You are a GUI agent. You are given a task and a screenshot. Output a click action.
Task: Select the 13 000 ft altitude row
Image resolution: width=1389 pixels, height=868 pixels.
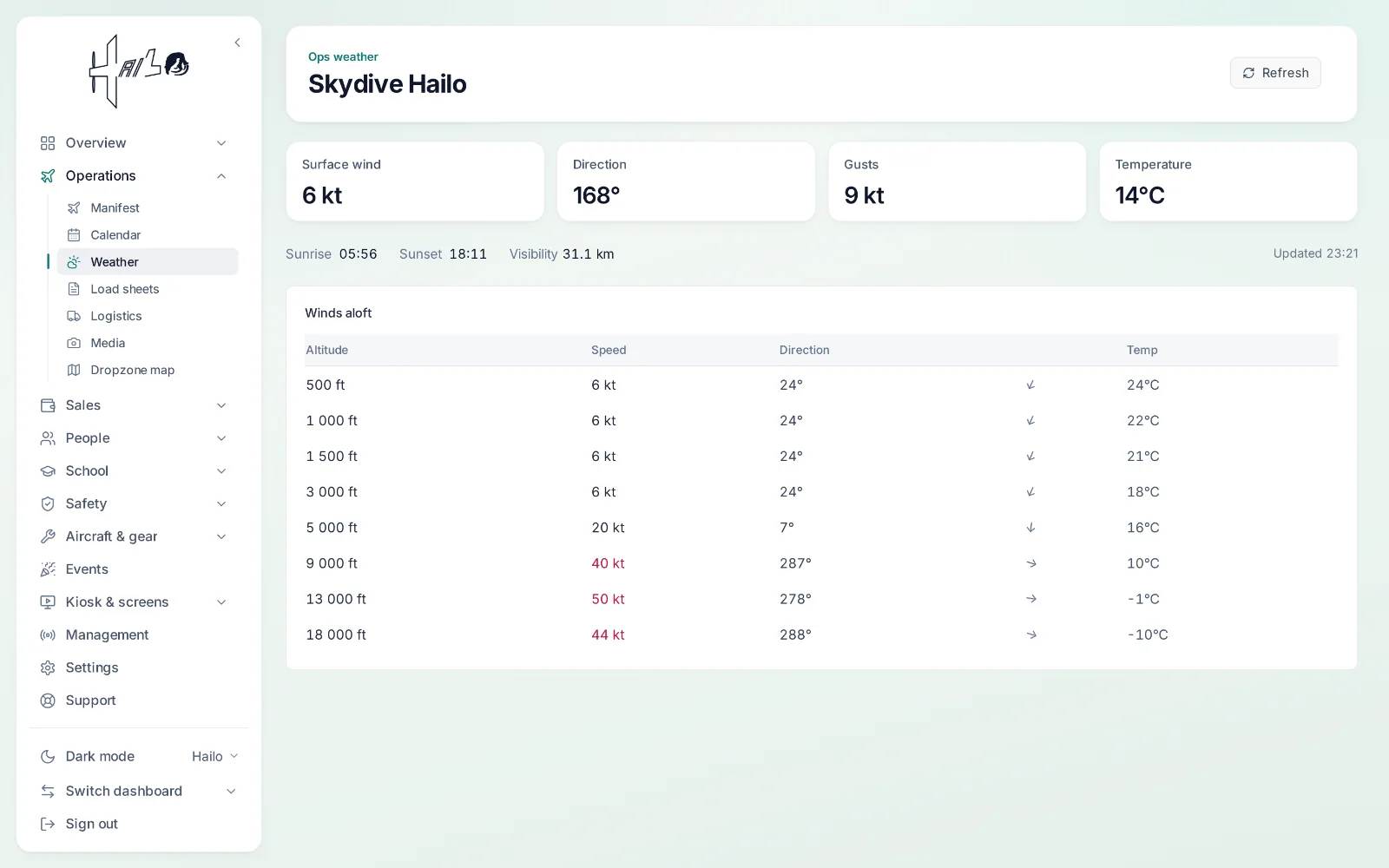click(x=821, y=599)
